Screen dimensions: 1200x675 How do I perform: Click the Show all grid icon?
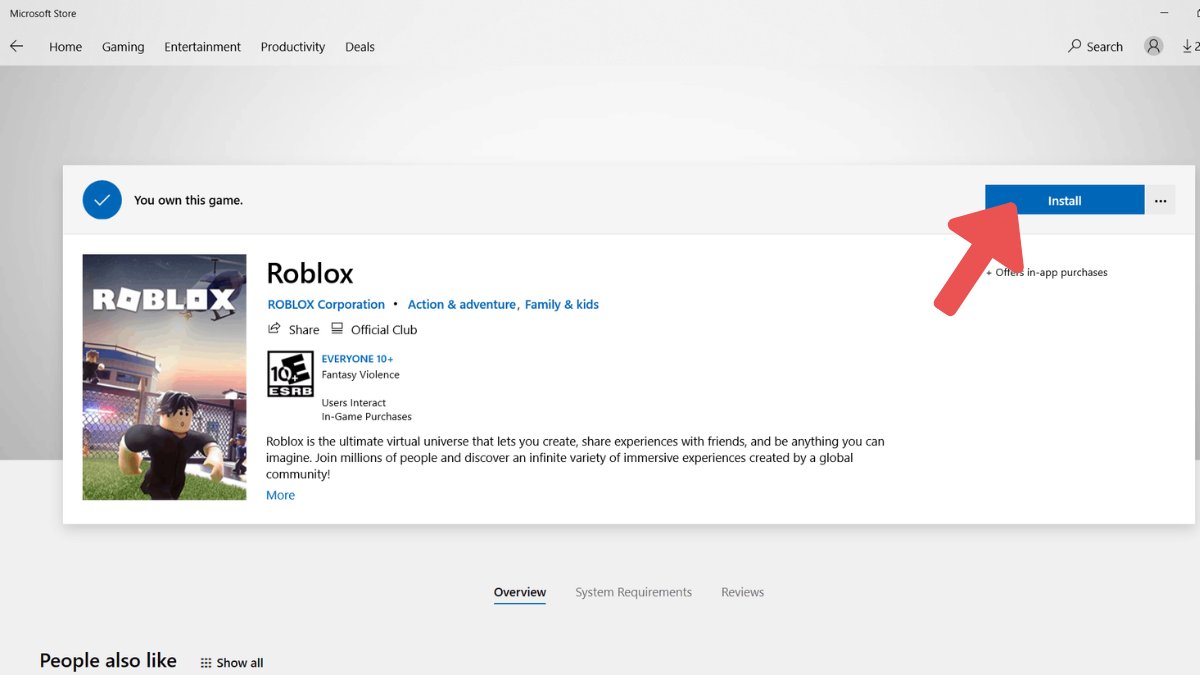(206, 662)
